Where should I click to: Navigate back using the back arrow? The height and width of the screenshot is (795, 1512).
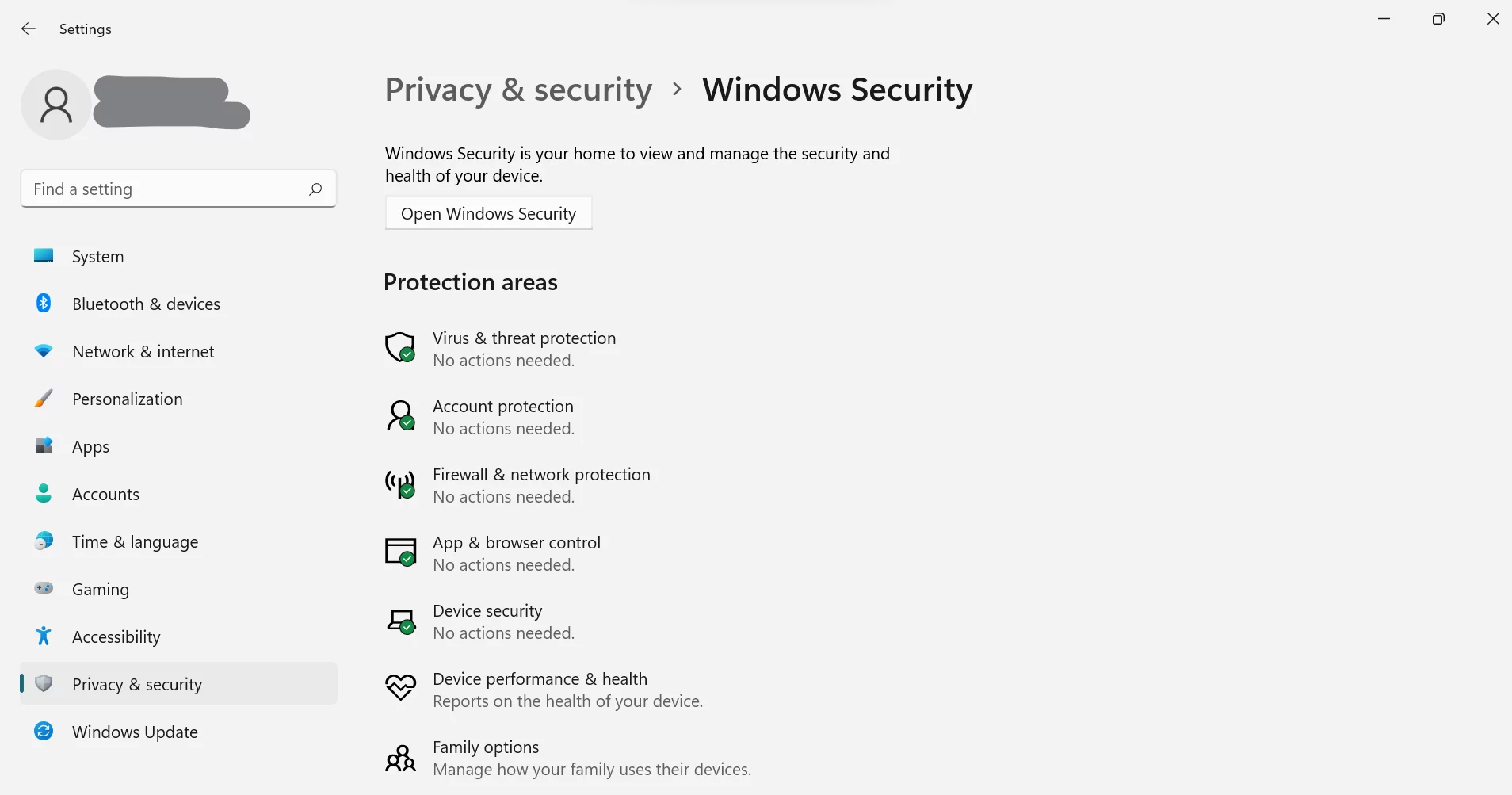tap(29, 29)
